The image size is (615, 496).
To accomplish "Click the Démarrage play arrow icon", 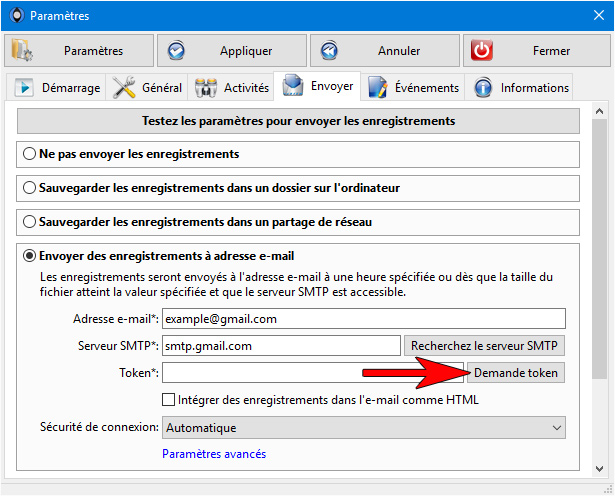I will [24, 87].
